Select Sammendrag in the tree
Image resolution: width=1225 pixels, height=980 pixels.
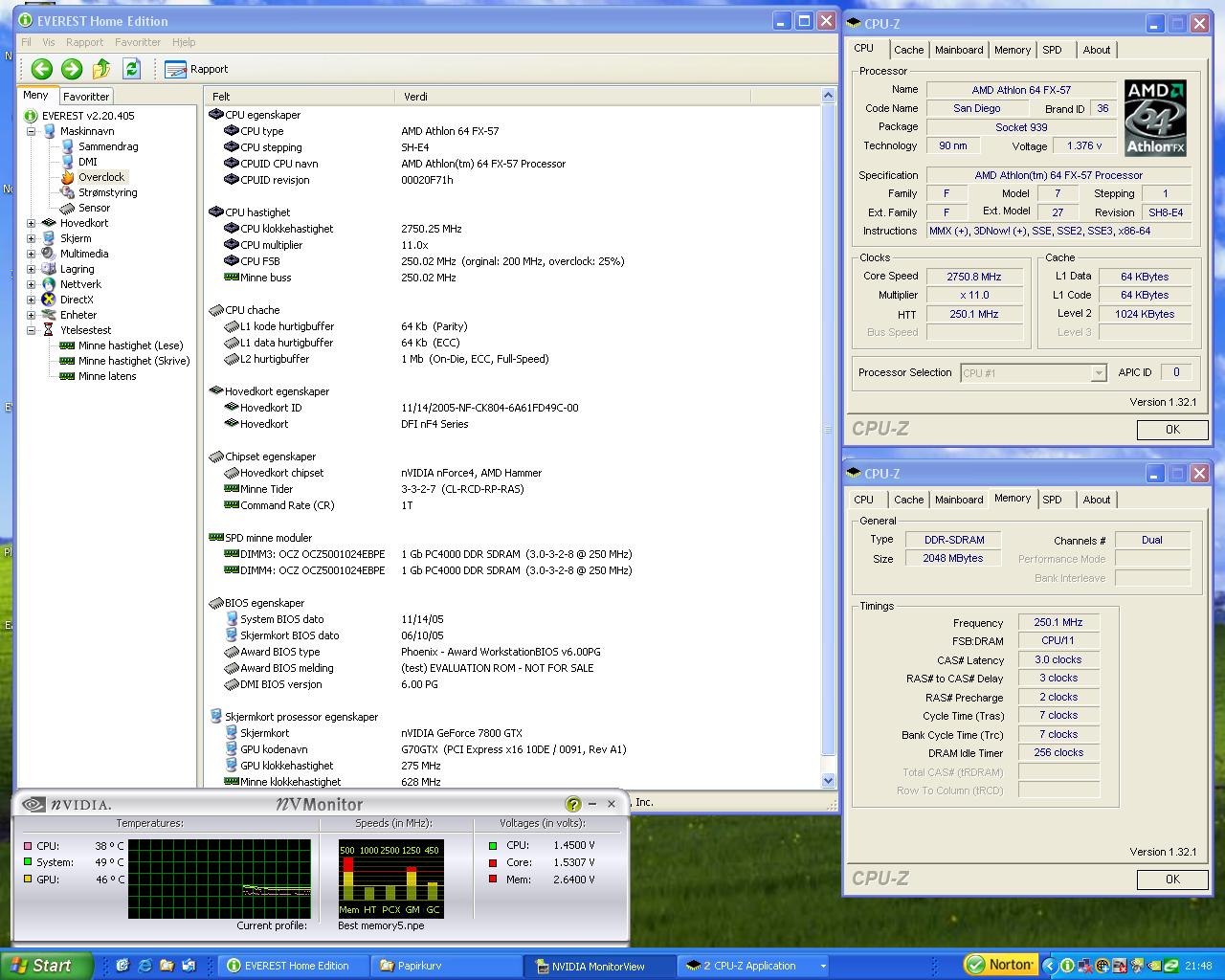coord(108,146)
